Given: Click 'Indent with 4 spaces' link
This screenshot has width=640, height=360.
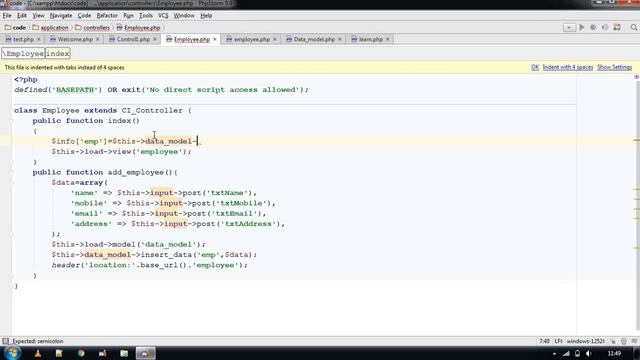Looking at the screenshot, I should pyautogui.click(x=568, y=67).
